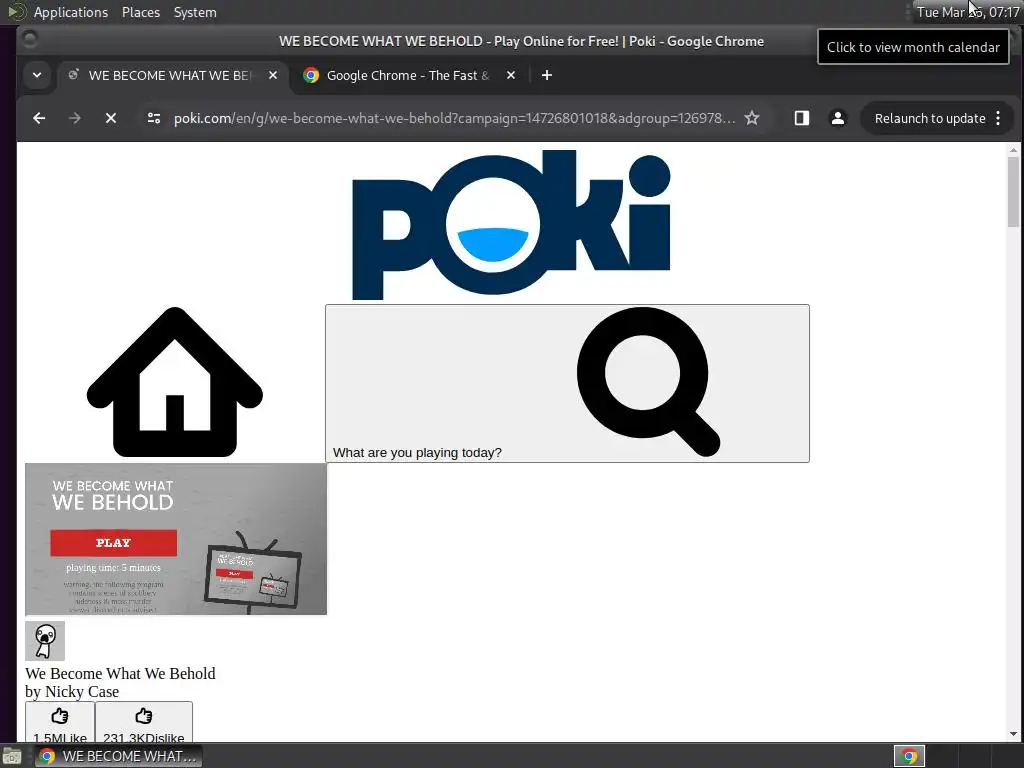Go back to the previous page
This screenshot has width=1024, height=768.
coord(39,118)
